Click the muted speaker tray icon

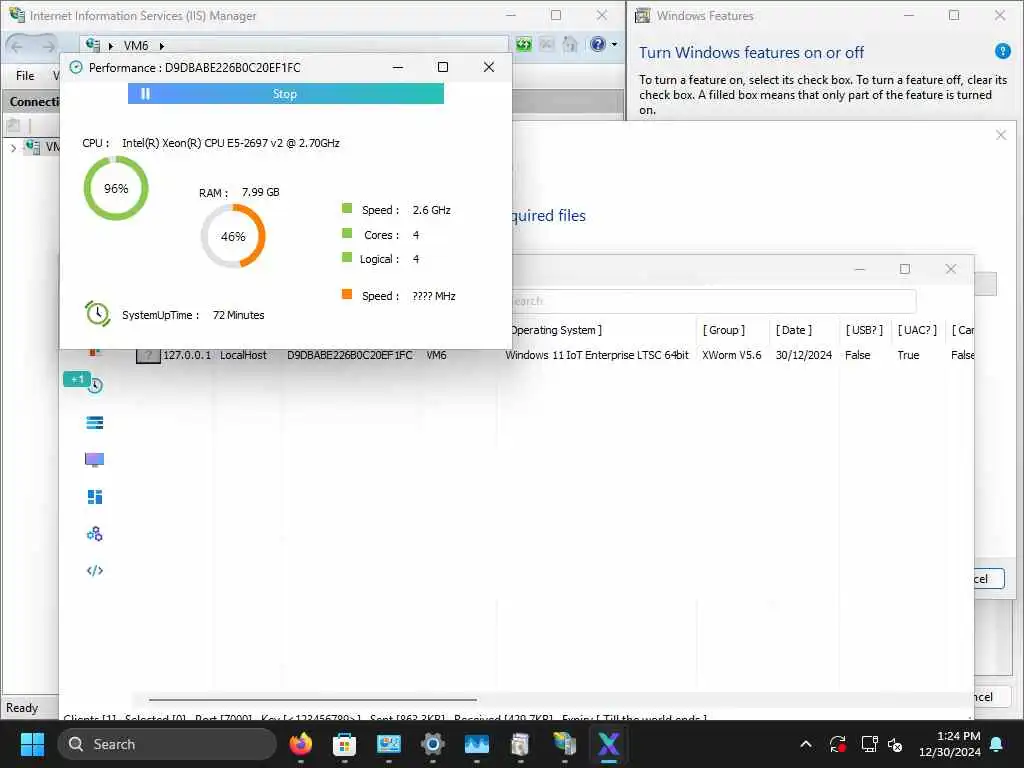(x=895, y=744)
